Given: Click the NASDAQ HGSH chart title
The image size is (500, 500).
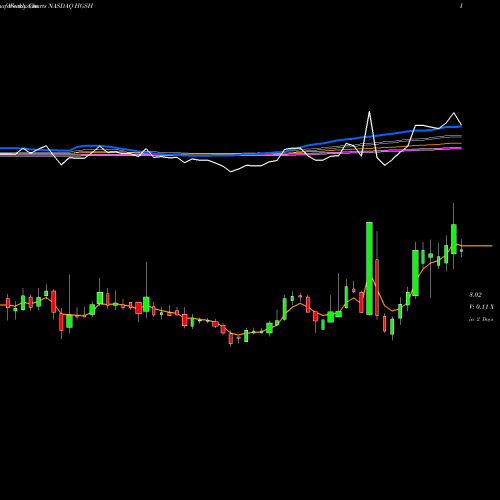Looking at the screenshot, I should 71,6.
